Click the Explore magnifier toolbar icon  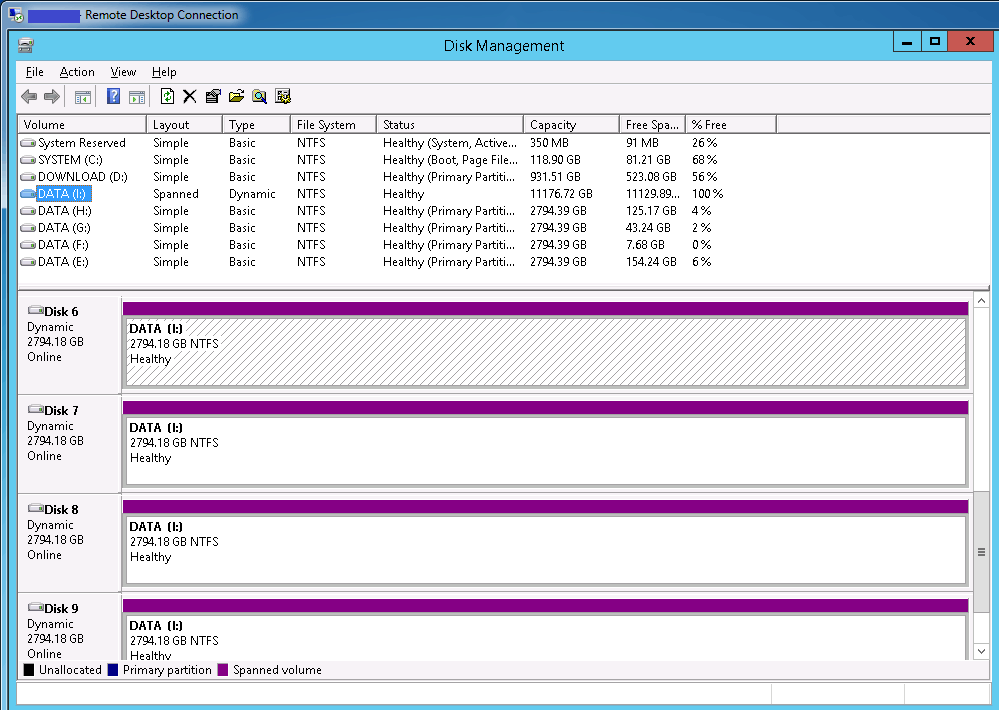point(260,96)
